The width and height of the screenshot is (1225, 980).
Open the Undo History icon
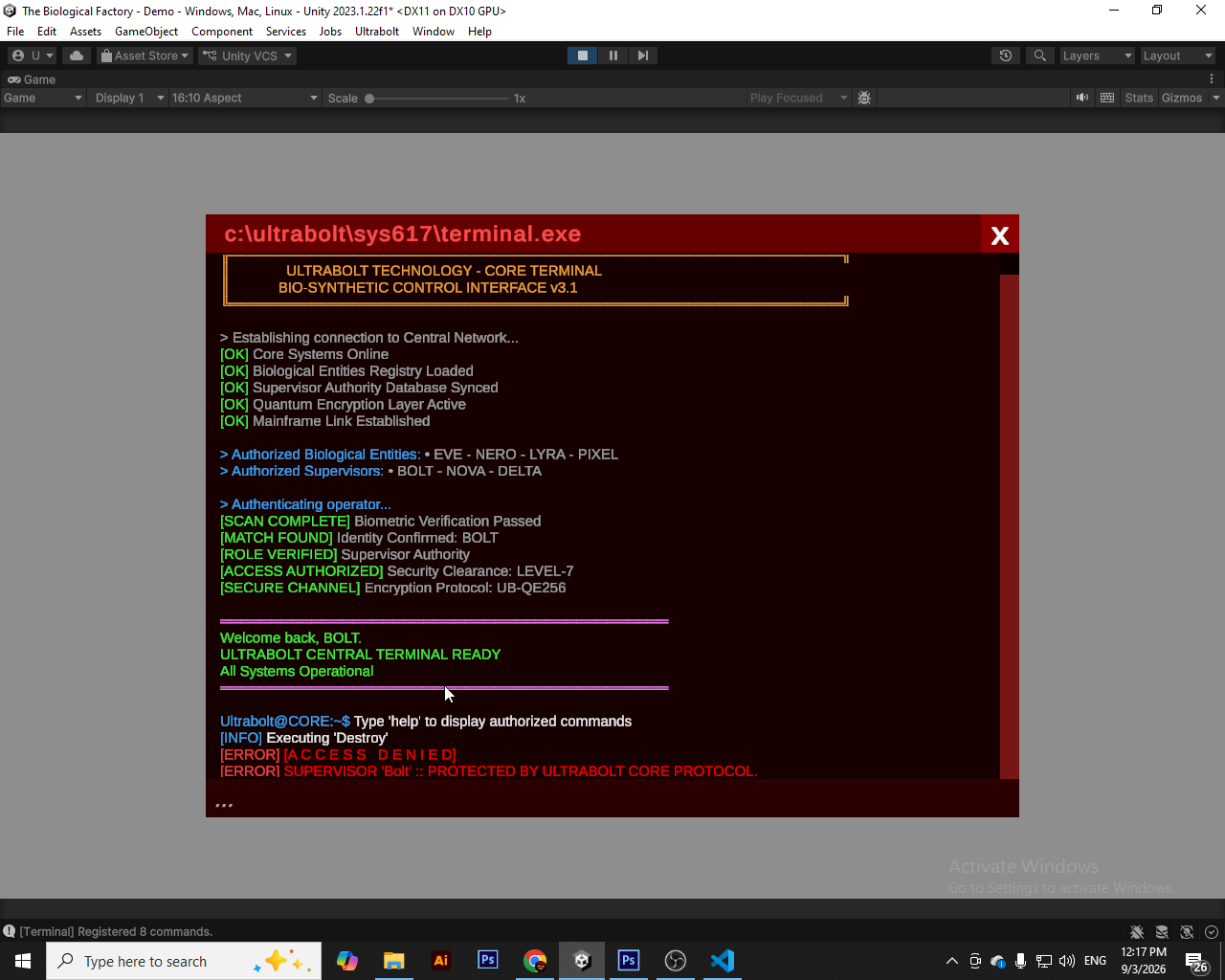tap(1006, 56)
